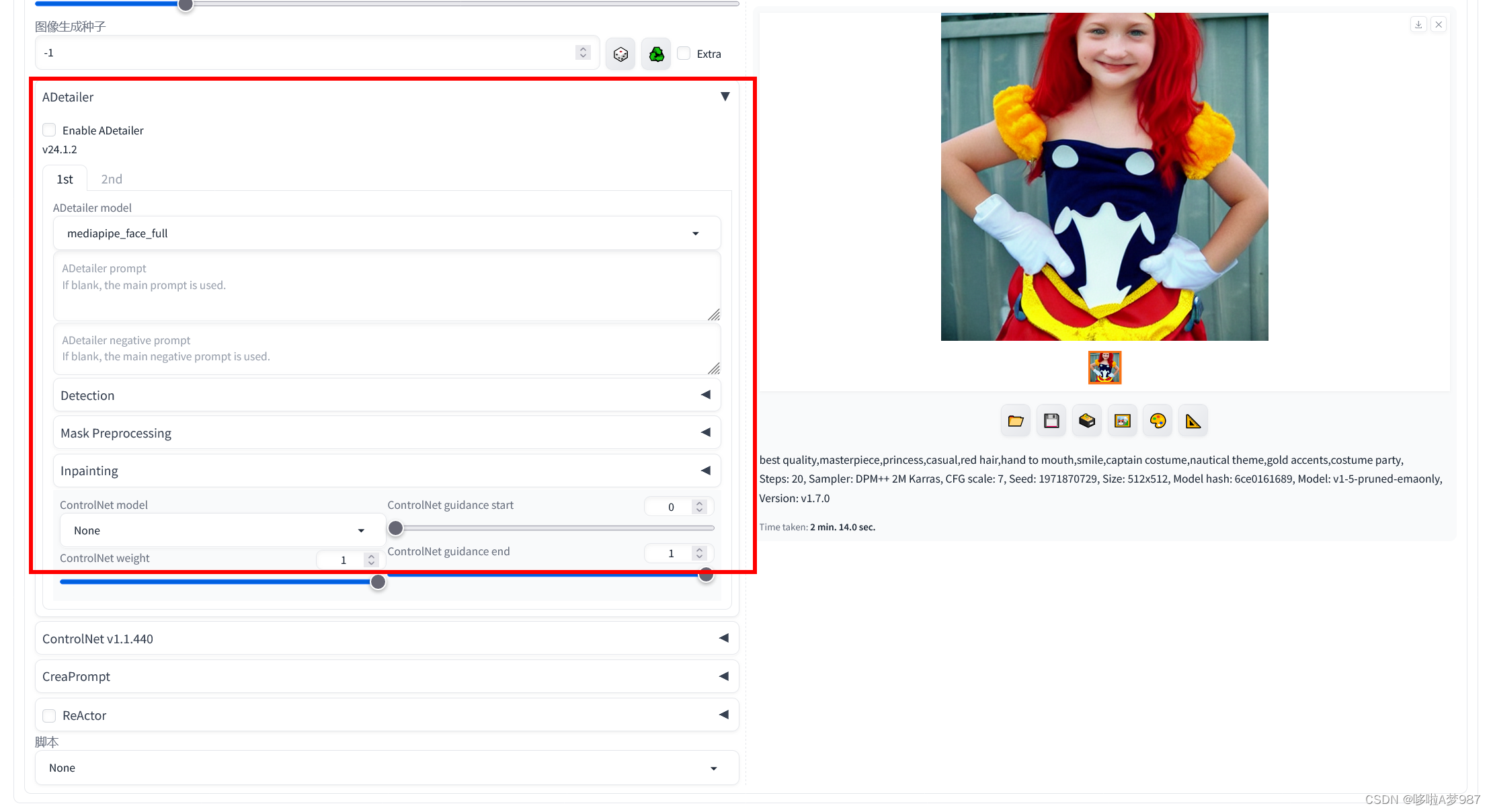Expand the Detection section
1491x812 pixels.
pyautogui.click(x=387, y=395)
